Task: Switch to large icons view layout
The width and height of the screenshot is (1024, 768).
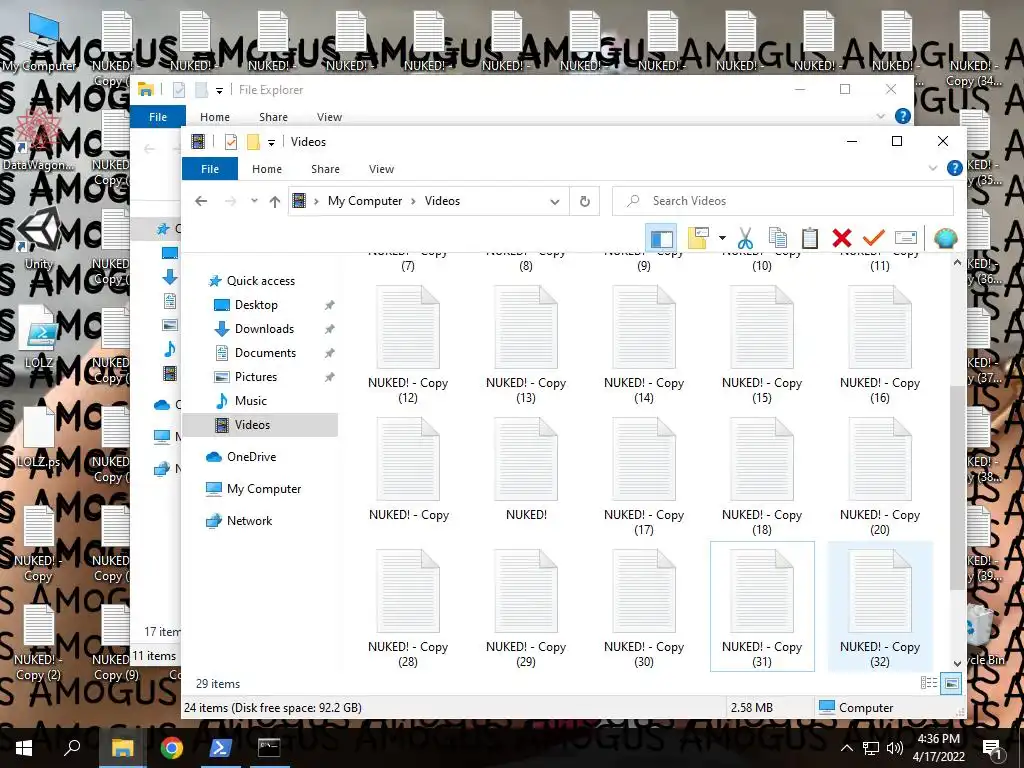Action: (952, 683)
